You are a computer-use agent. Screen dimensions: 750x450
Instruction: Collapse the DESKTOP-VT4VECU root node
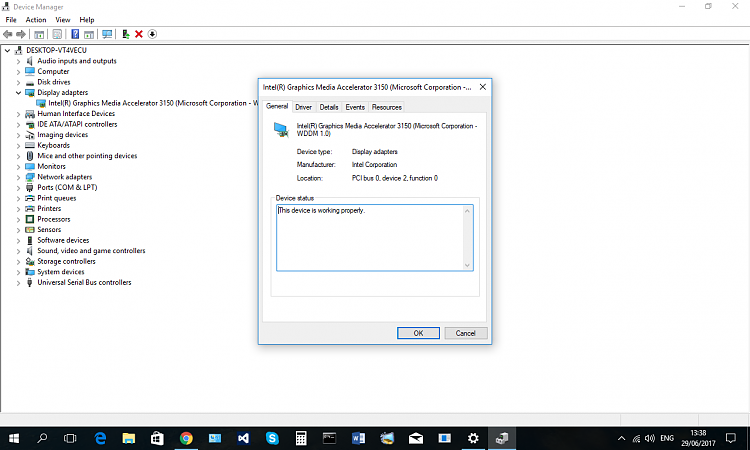coord(8,50)
